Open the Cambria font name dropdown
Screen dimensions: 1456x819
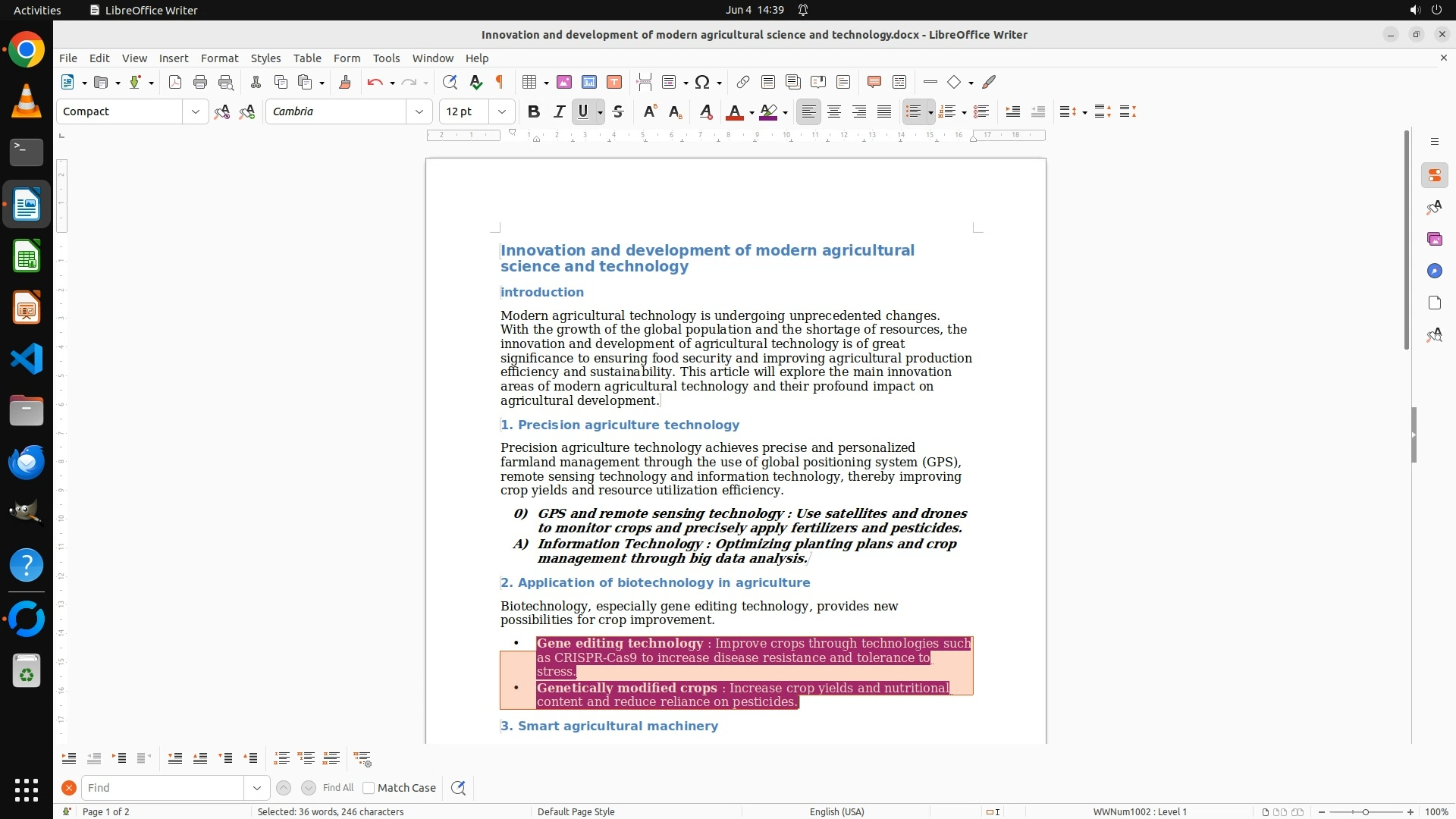click(x=419, y=111)
